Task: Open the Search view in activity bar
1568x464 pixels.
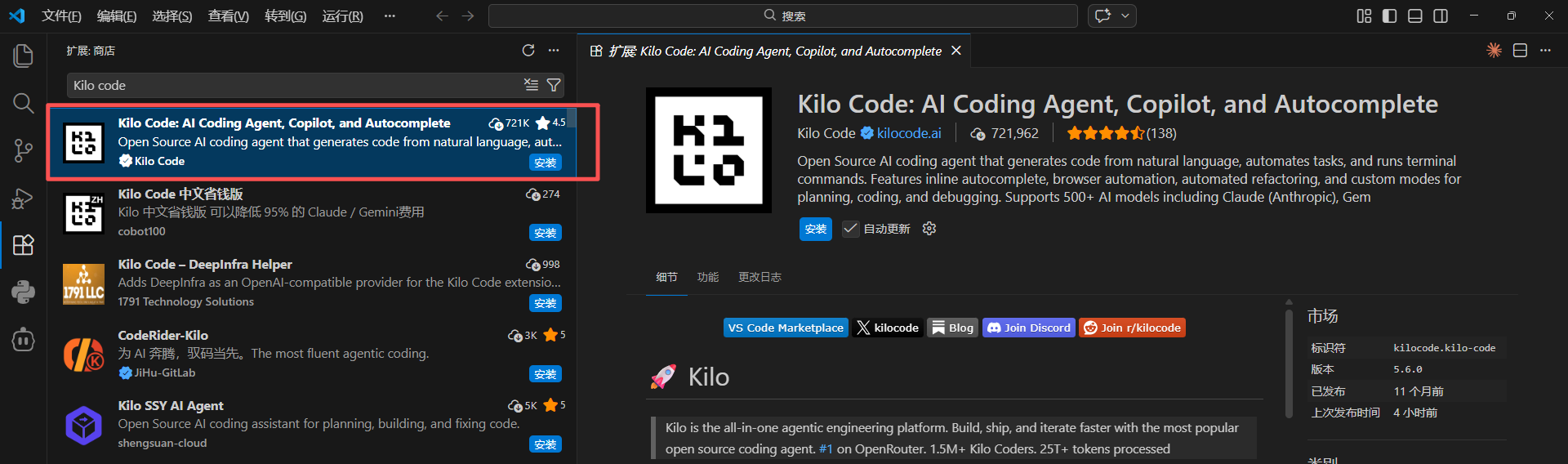Action: pyautogui.click(x=23, y=103)
